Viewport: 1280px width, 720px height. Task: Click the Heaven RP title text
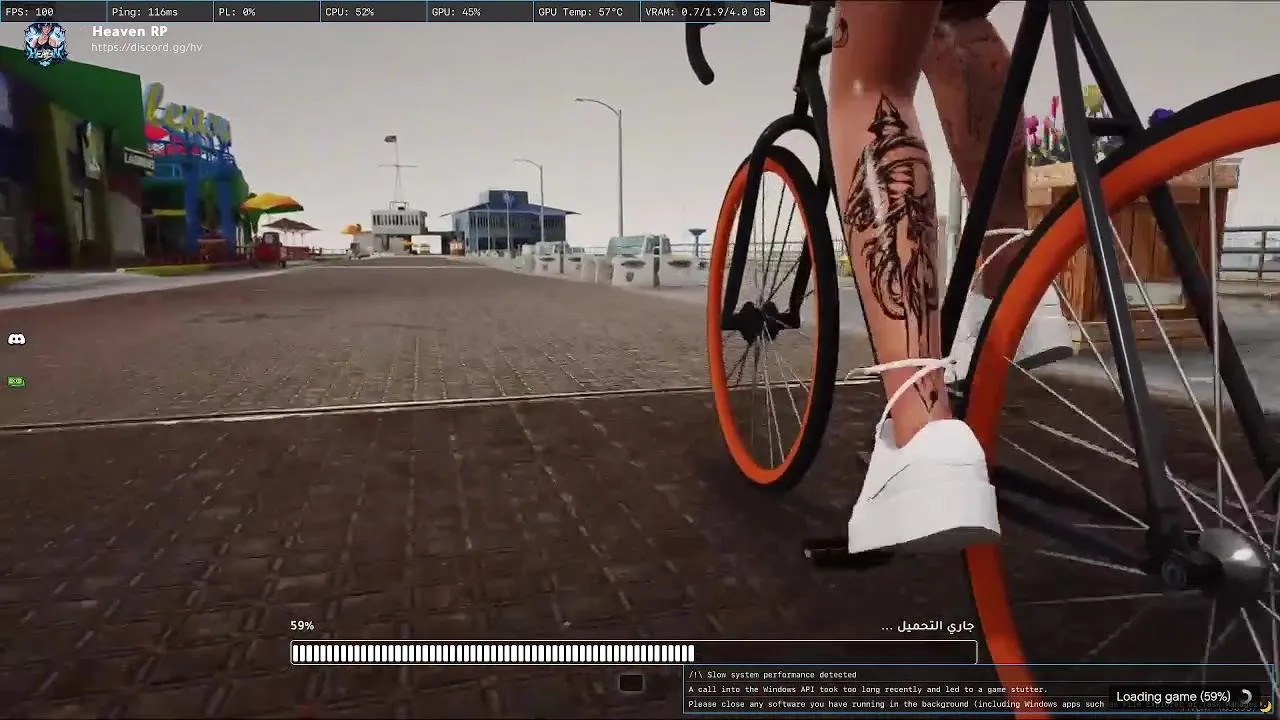point(130,31)
